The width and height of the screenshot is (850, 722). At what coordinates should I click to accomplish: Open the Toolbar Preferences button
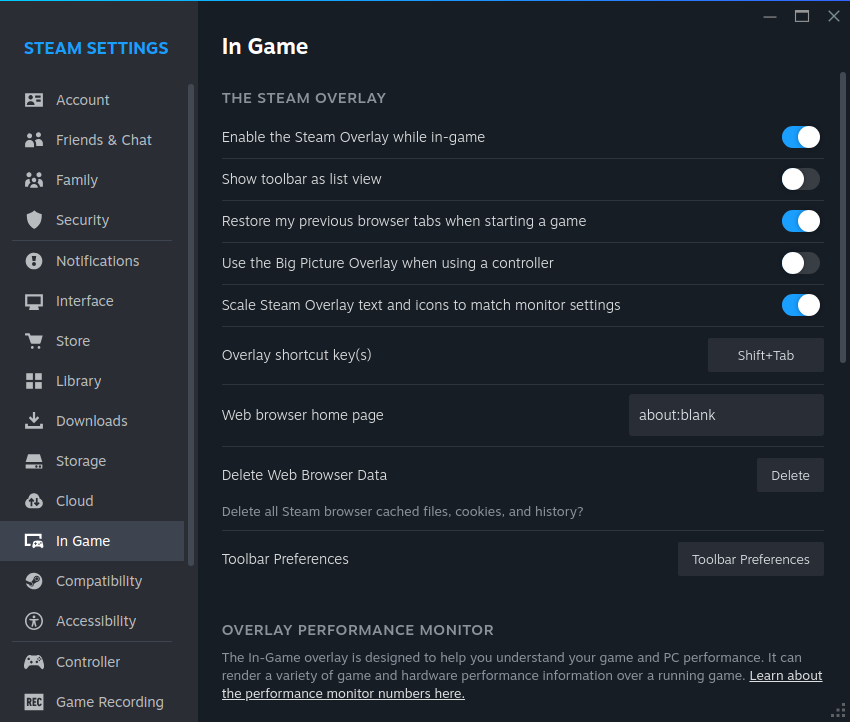click(750, 559)
